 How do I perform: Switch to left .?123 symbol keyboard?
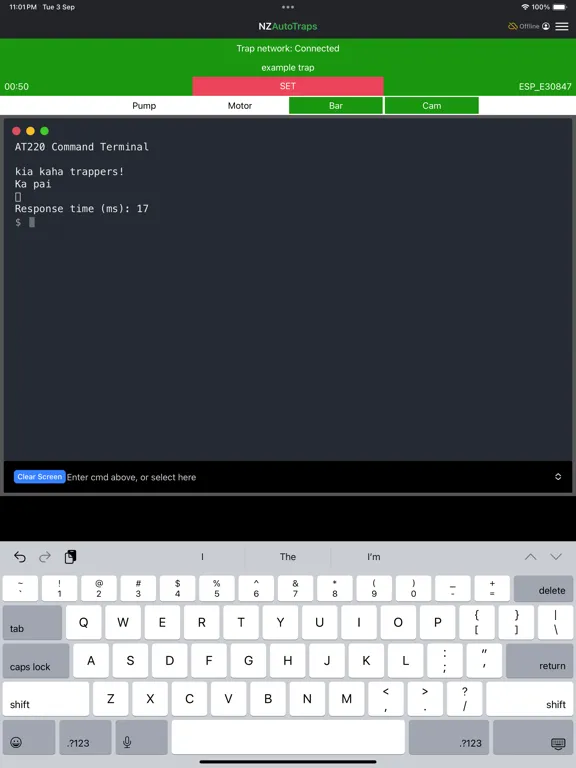click(x=85, y=737)
